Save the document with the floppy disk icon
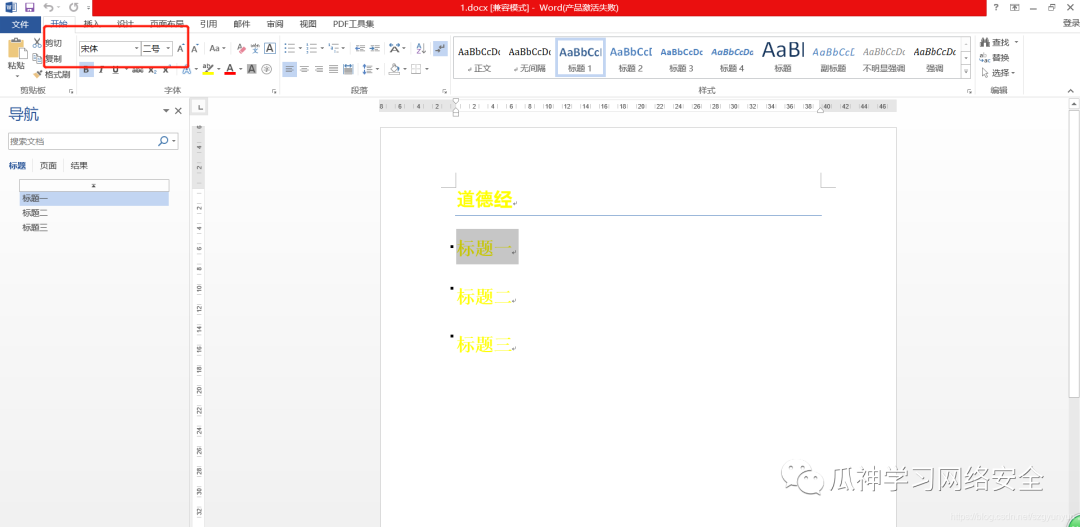The image size is (1080, 527). (x=29, y=7)
